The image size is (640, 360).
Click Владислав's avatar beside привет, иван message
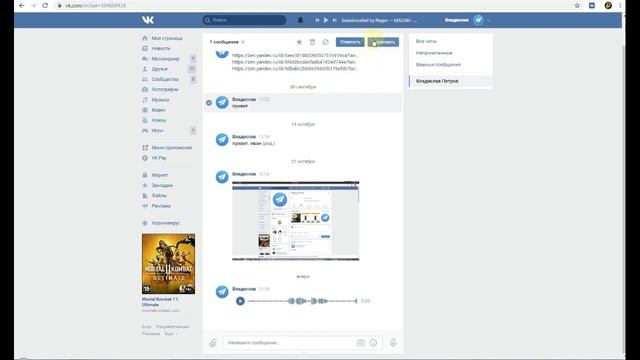click(222, 140)
